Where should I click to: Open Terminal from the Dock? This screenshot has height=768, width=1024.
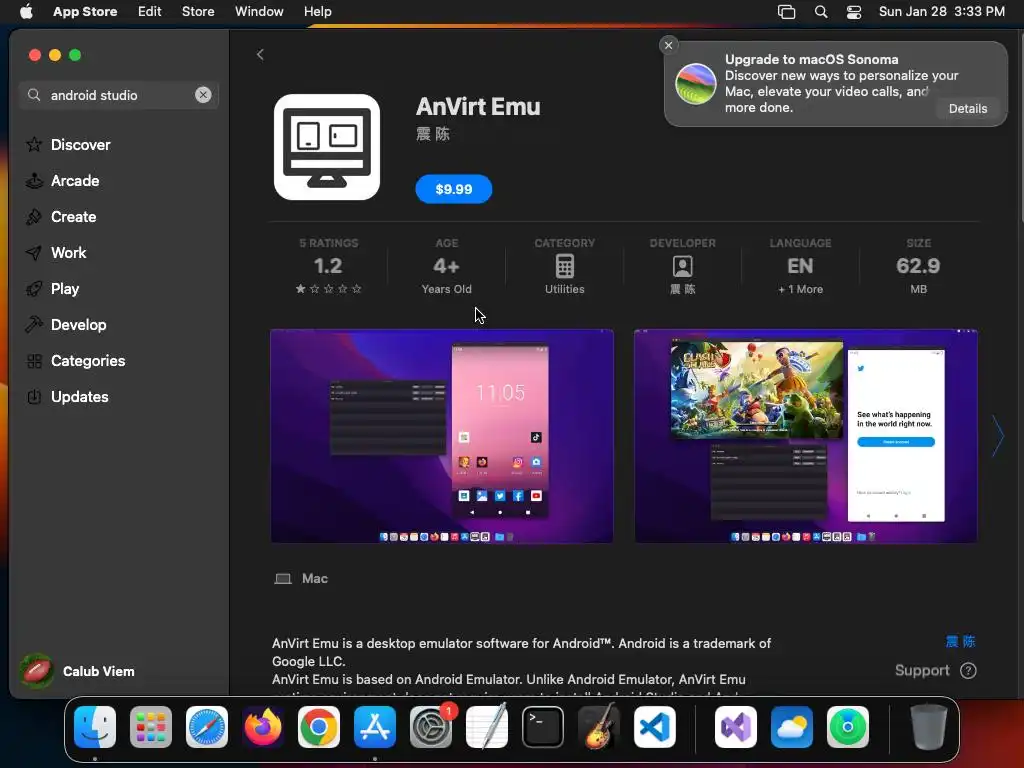(543, 727)
